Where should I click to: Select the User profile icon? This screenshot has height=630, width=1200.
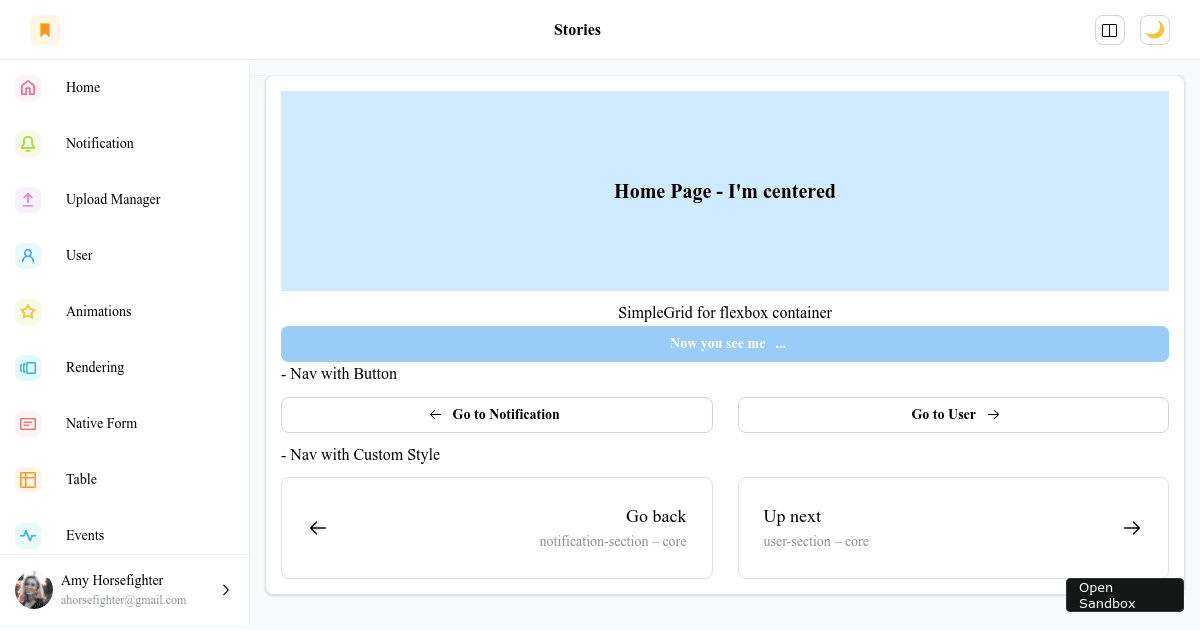(x=28, y=255)
